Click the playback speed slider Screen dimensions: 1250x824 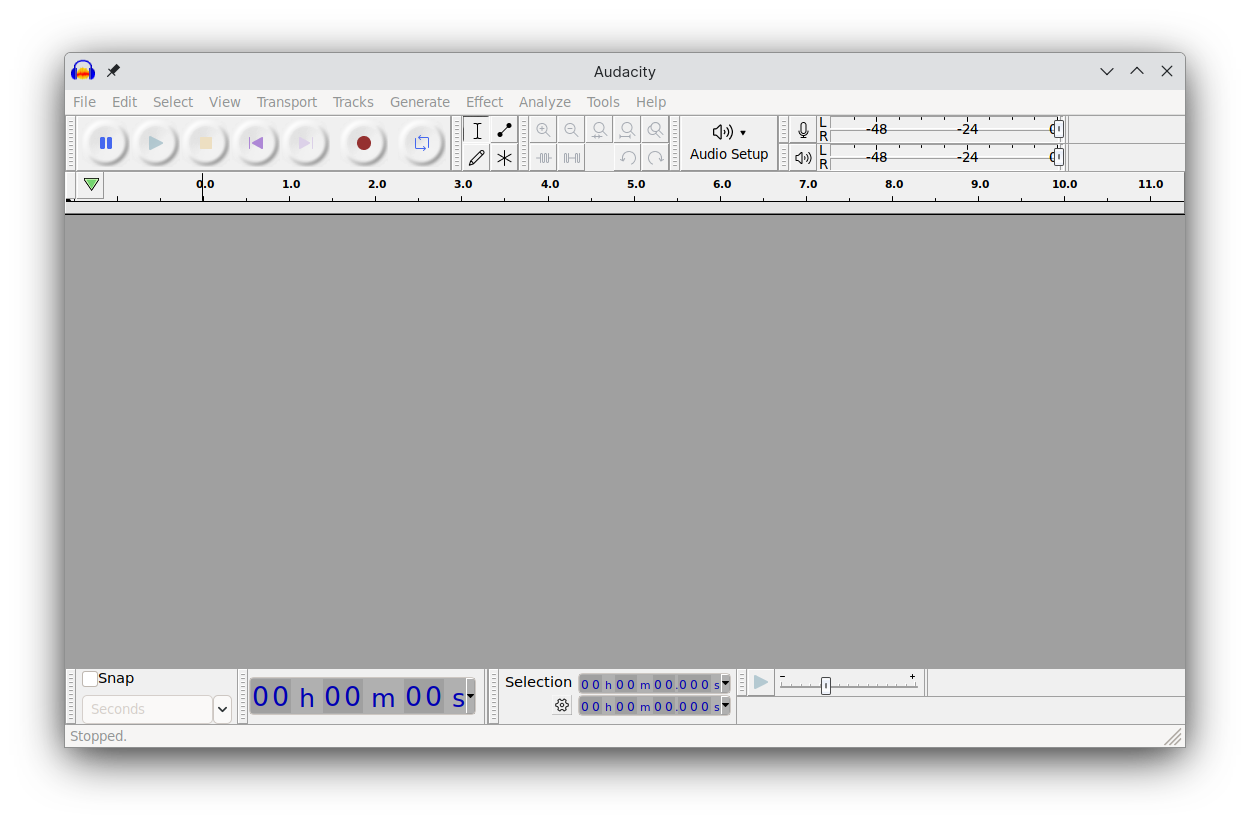(825, 686)
